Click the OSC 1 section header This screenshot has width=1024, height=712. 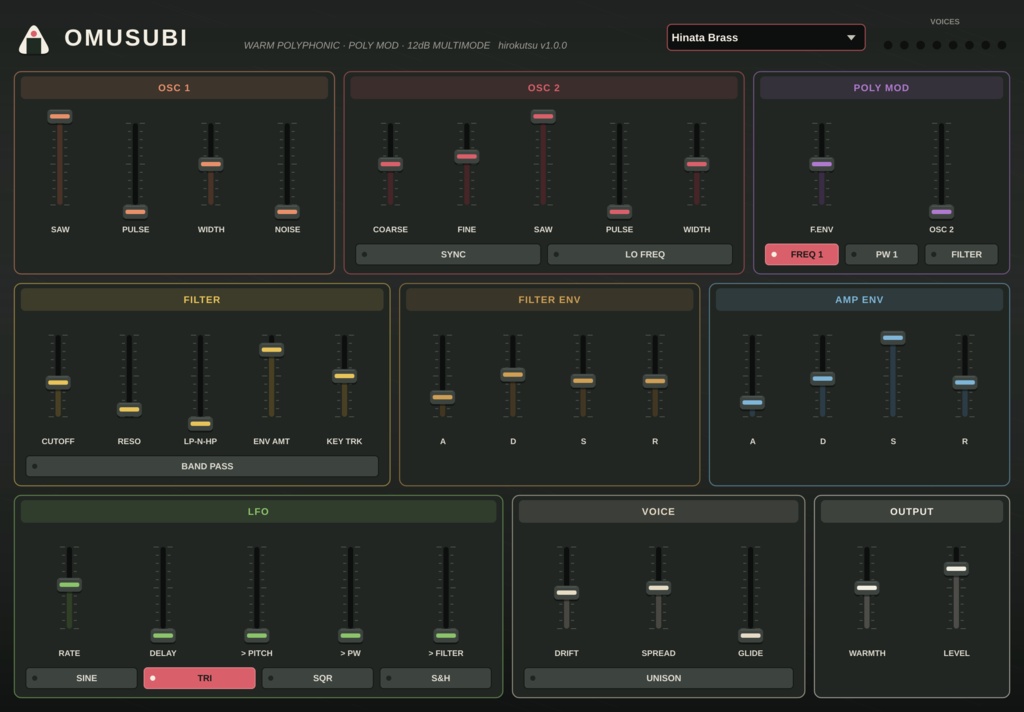(174, 88)
